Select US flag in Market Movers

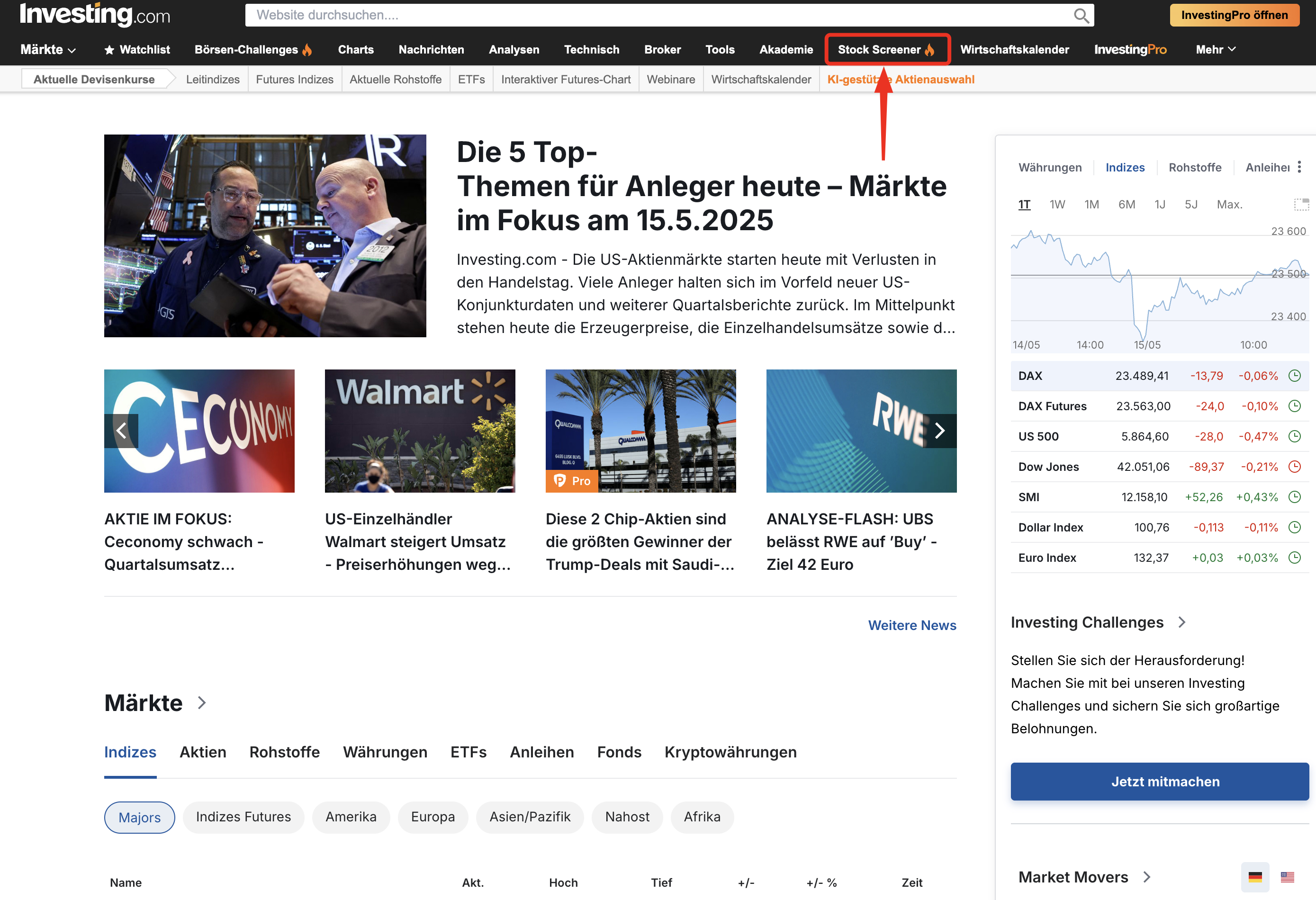point(1287,877)
